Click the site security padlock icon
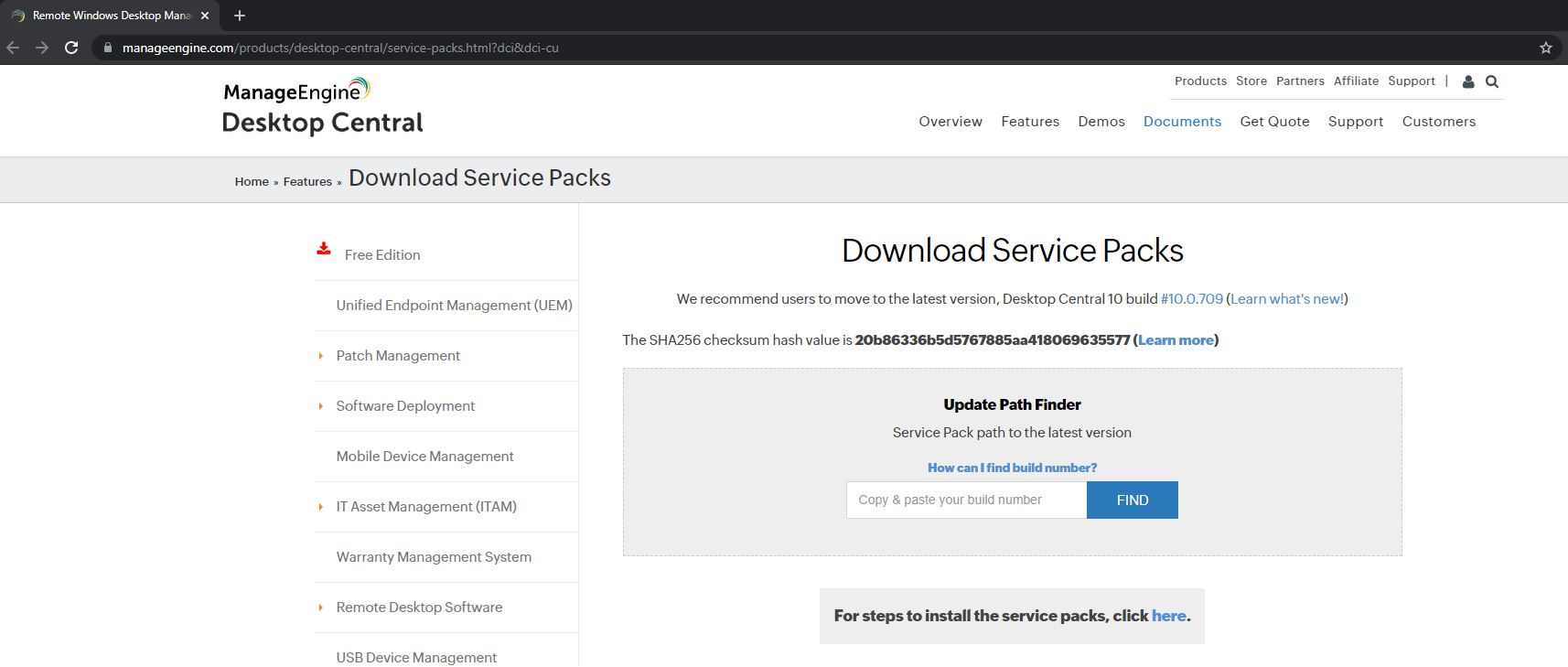The image size is (1568, 667). pos(108,48)
